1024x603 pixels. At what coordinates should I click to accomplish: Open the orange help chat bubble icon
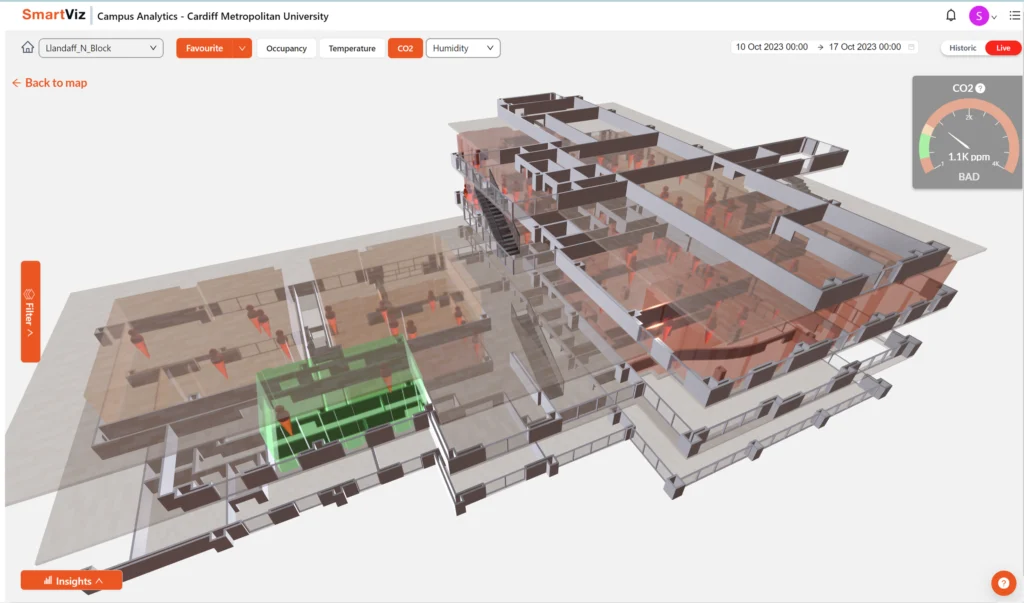(x=1002, y=582)
